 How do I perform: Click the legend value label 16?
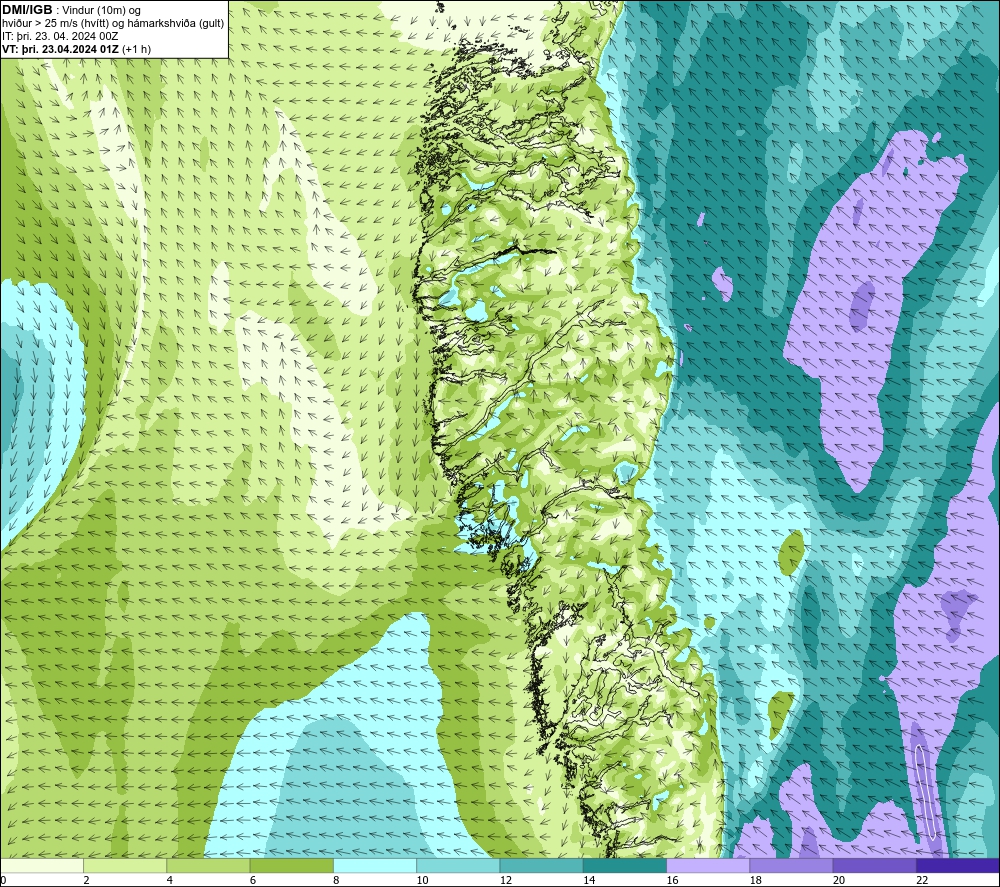(673, 881)
